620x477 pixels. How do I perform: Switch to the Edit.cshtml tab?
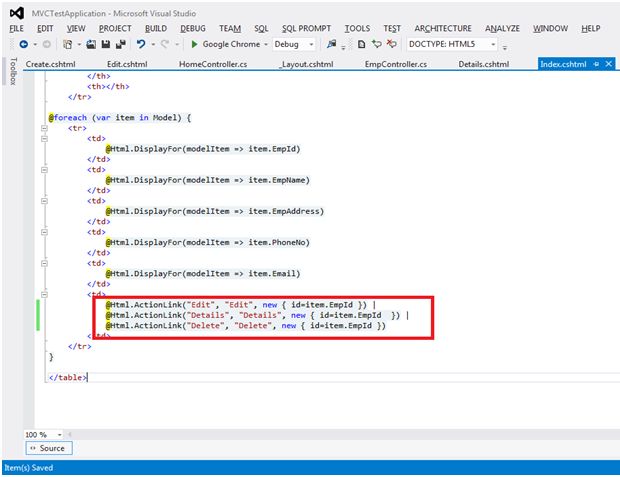coord(127,64)
